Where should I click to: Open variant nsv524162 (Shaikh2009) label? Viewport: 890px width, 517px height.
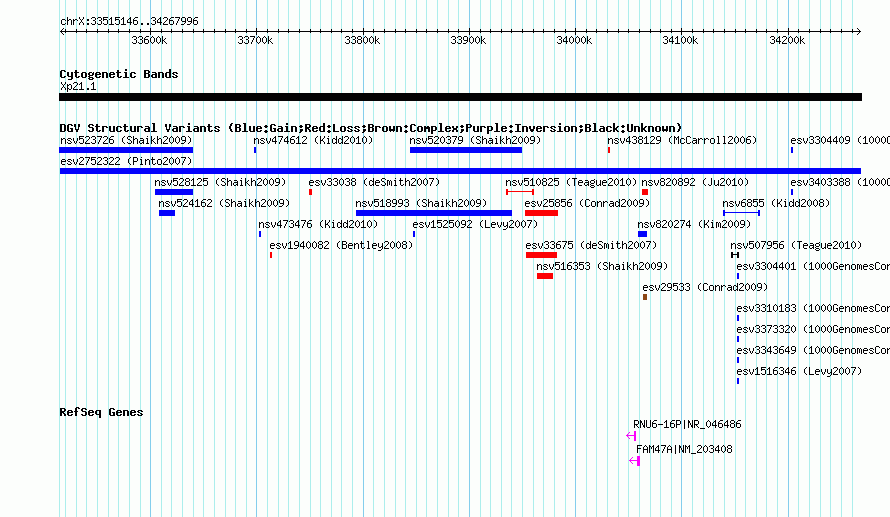(224, 203)
